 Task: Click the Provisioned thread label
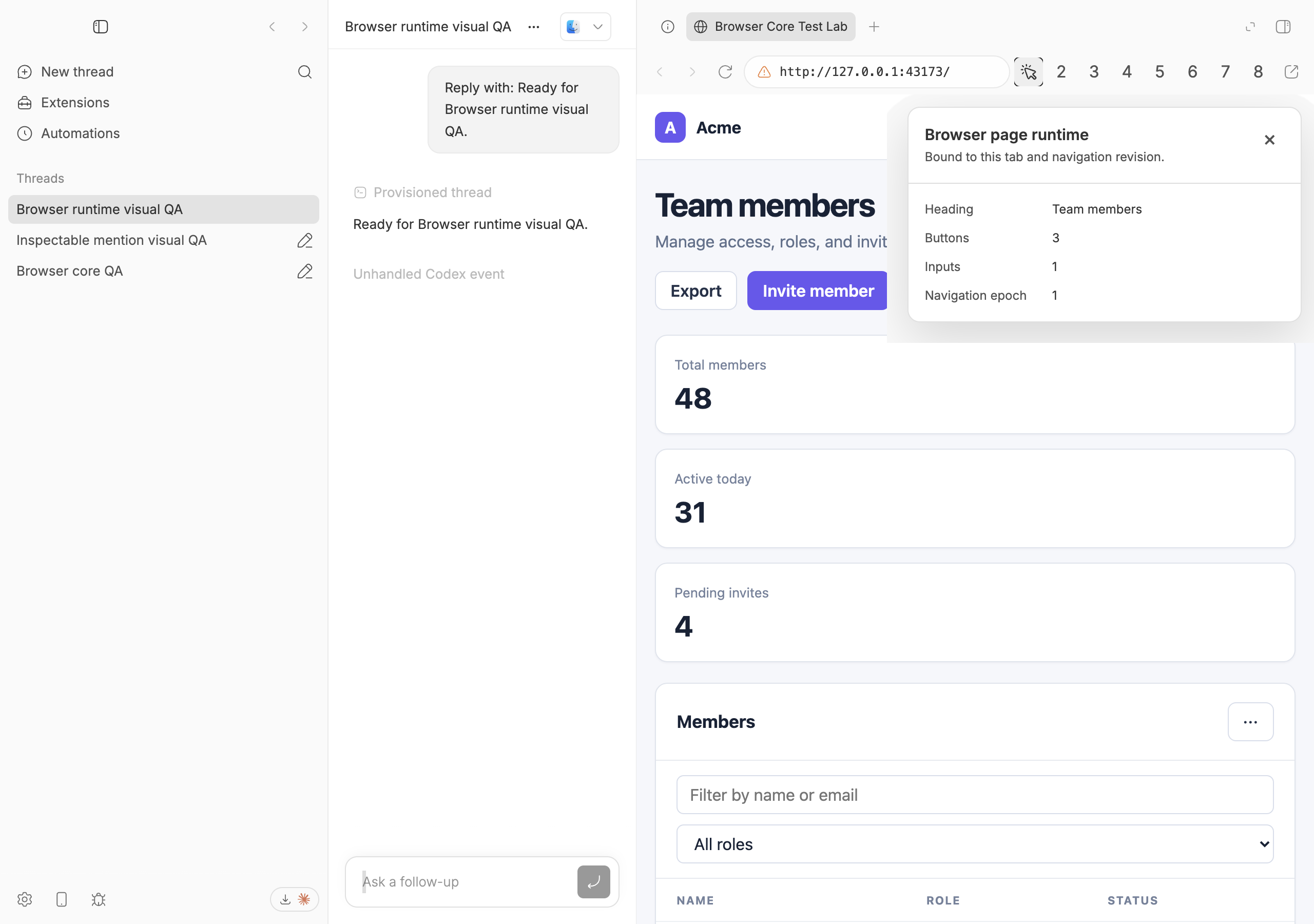pos(432,192)
